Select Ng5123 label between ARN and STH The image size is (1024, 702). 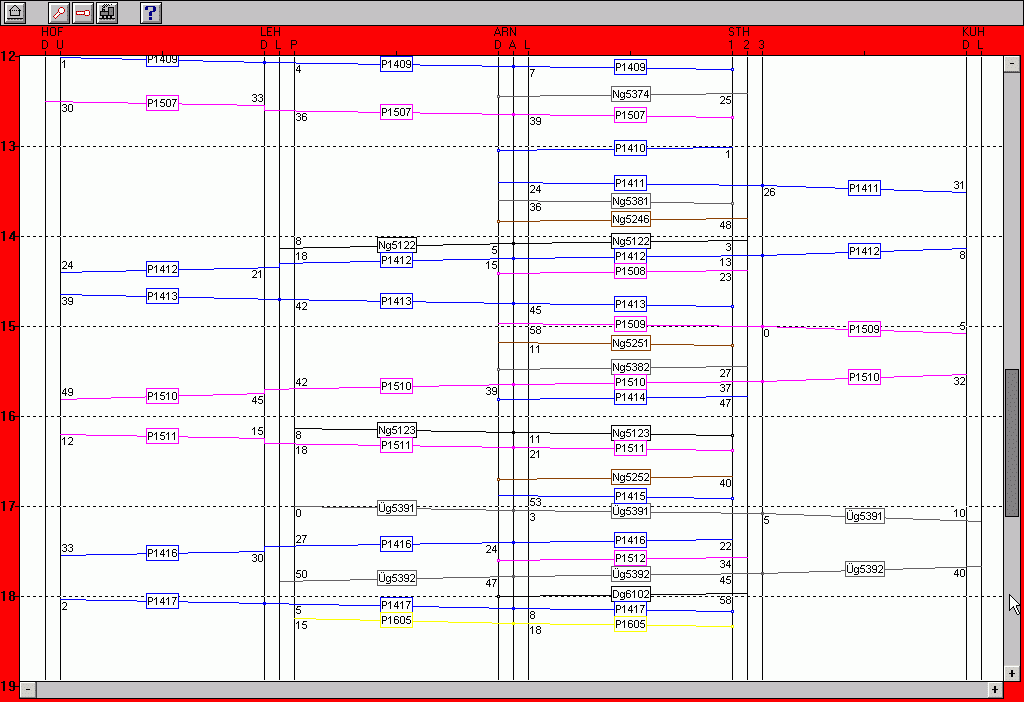click(x=631, y=433)
